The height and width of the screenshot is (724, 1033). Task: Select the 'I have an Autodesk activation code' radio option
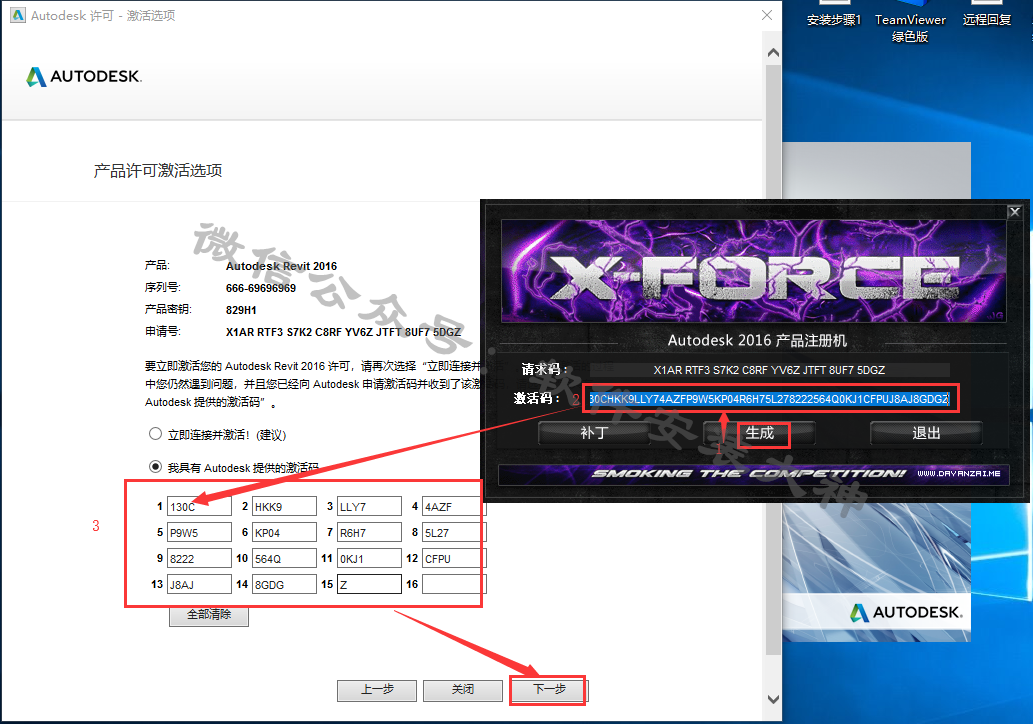(155, 466)
